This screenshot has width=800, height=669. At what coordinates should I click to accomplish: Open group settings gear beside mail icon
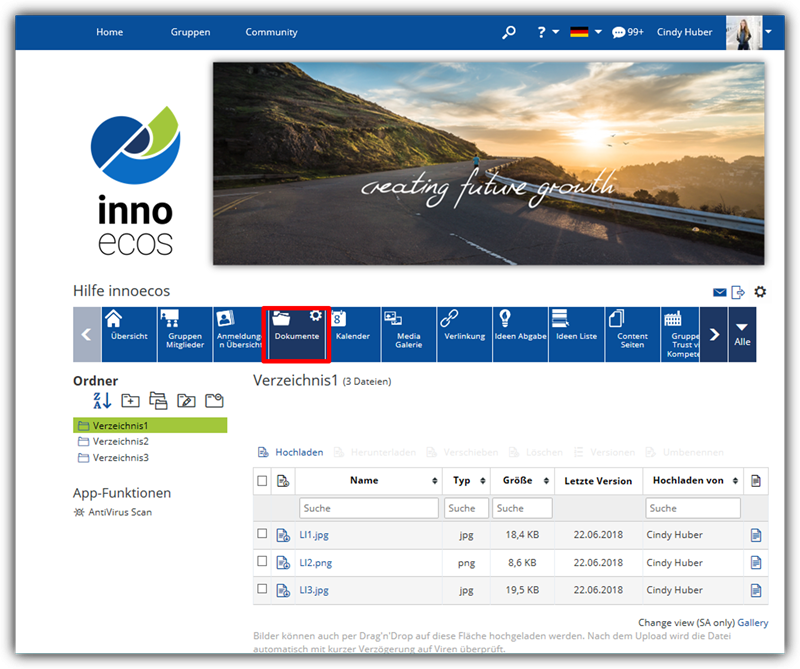pyautogui.click(x=760, y=292)
